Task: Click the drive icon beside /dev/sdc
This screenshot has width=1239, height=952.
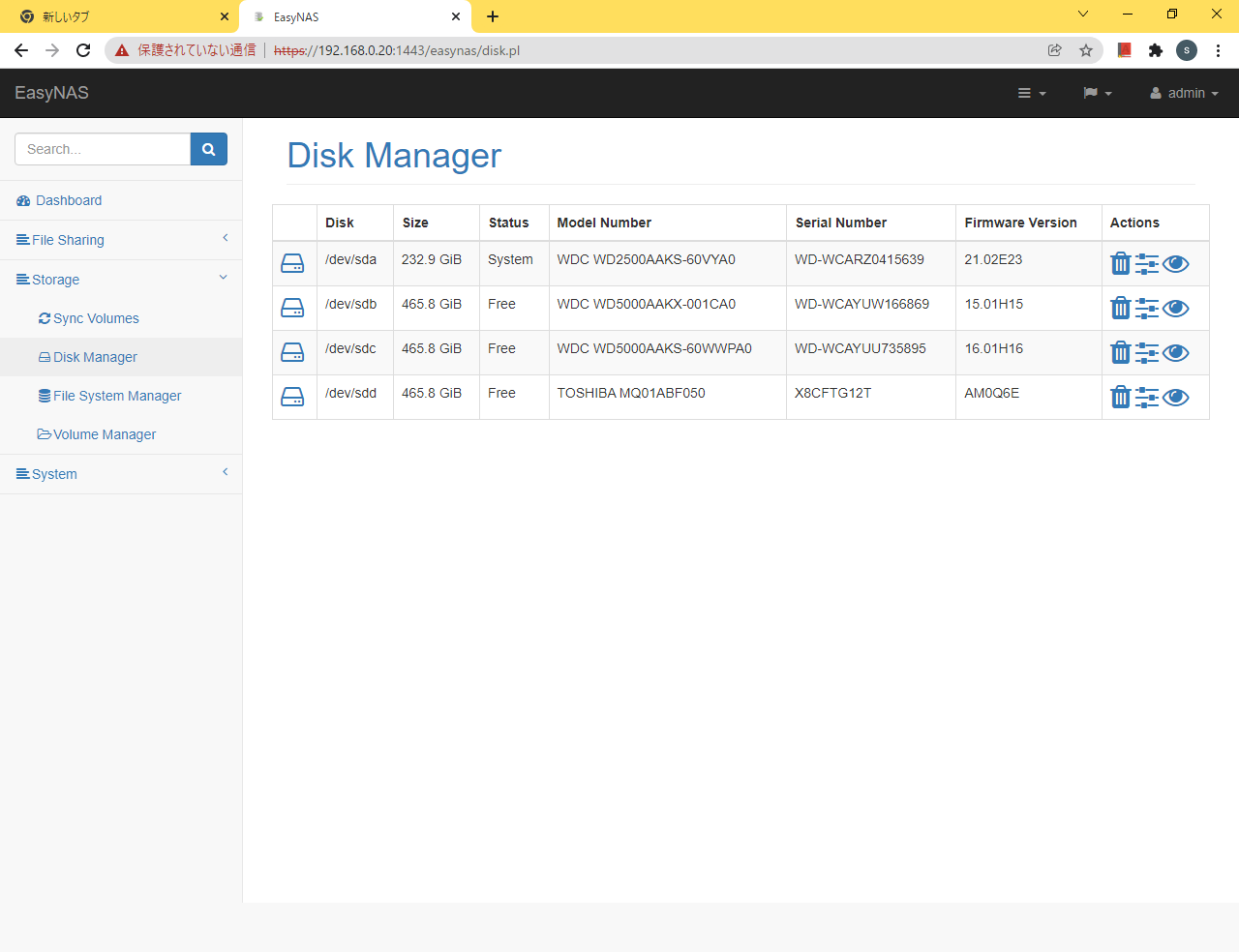Action: (292, 353)
